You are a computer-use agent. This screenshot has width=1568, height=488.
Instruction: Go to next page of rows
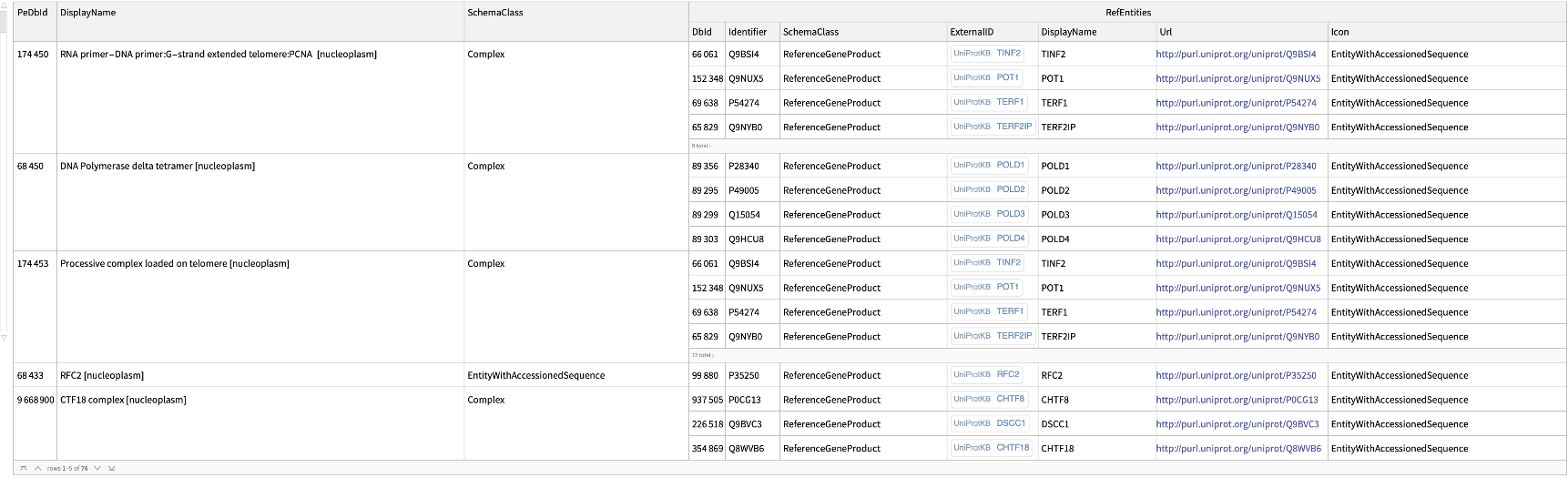click(x=97, y=468)
